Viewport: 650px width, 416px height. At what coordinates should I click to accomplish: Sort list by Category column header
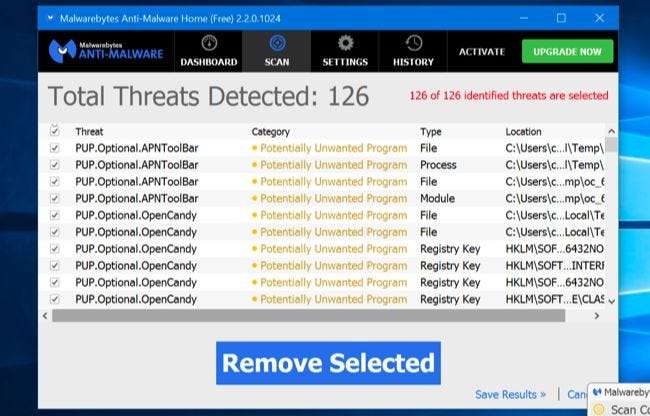tap(270, 132)
